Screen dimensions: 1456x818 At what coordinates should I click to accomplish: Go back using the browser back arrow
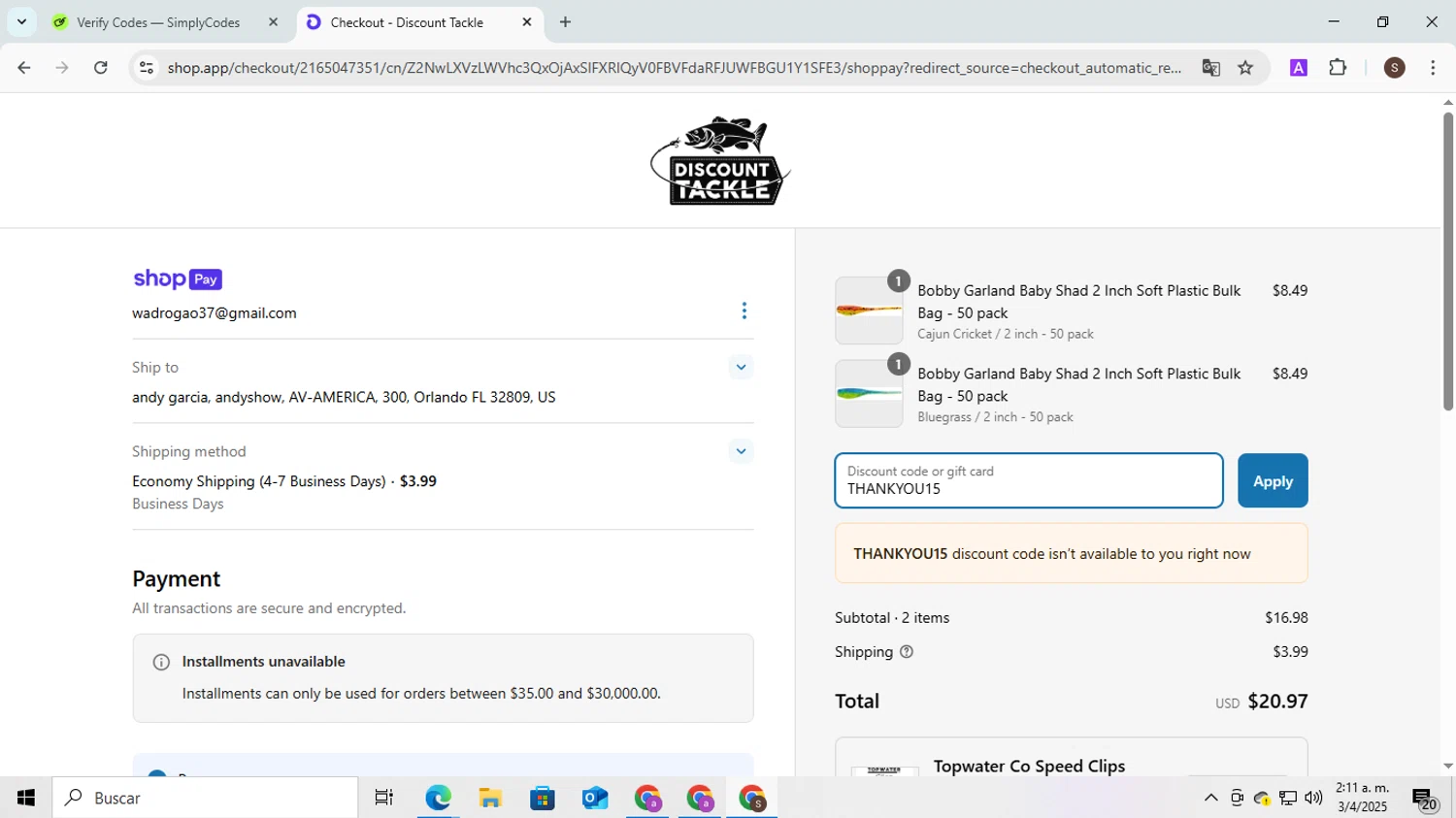pyautogui.click(x=24, y=68)
